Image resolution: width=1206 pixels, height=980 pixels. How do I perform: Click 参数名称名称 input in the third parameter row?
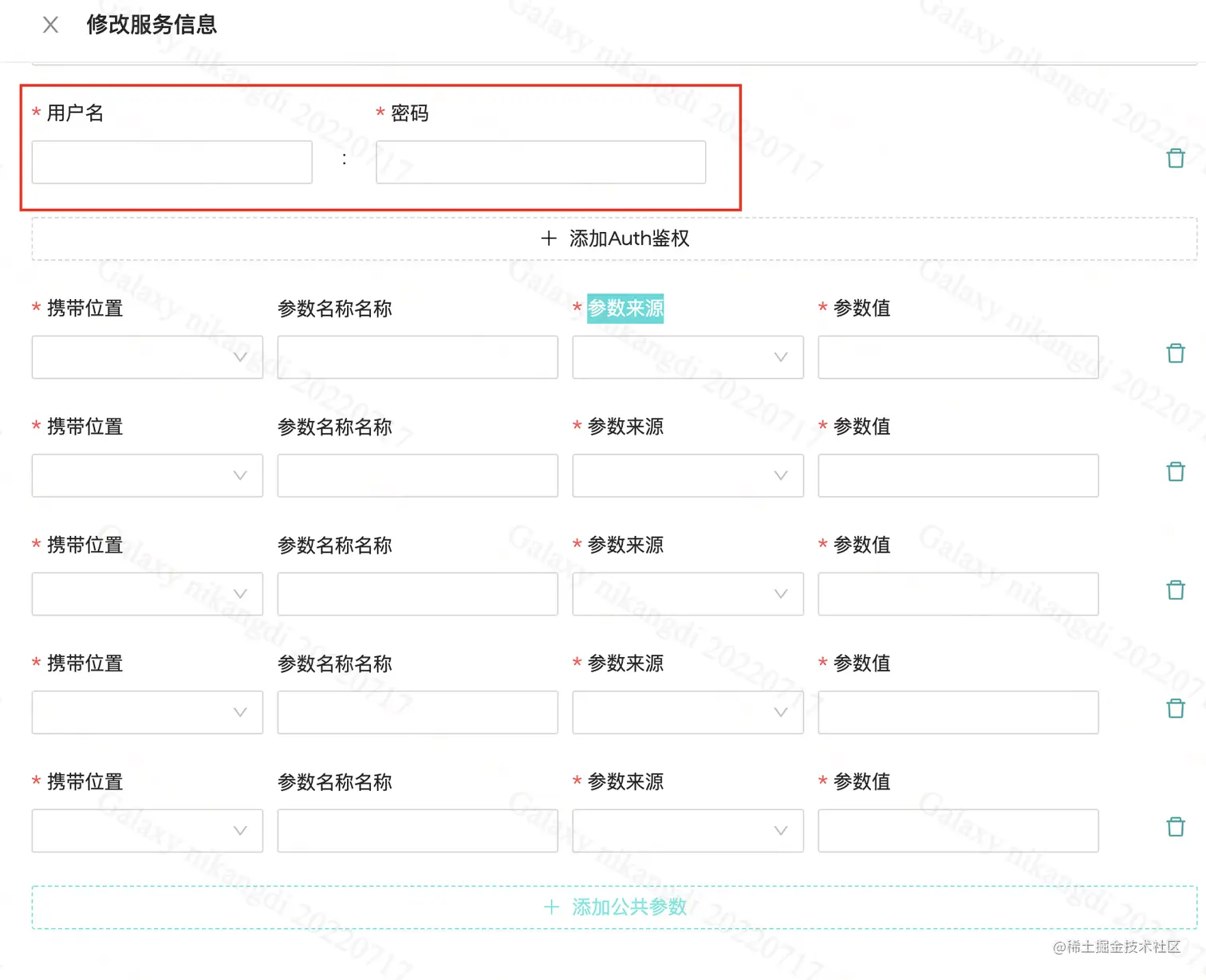418,594
